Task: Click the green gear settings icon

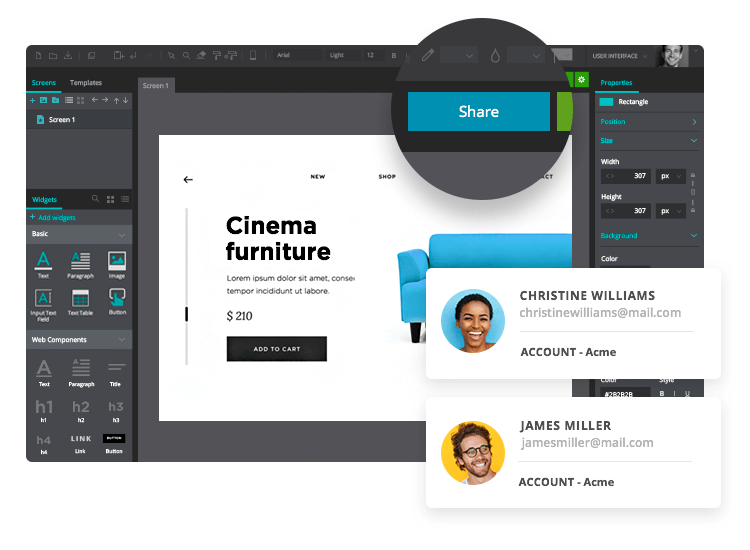Action: pyautogui.click(x=581, y=80)
